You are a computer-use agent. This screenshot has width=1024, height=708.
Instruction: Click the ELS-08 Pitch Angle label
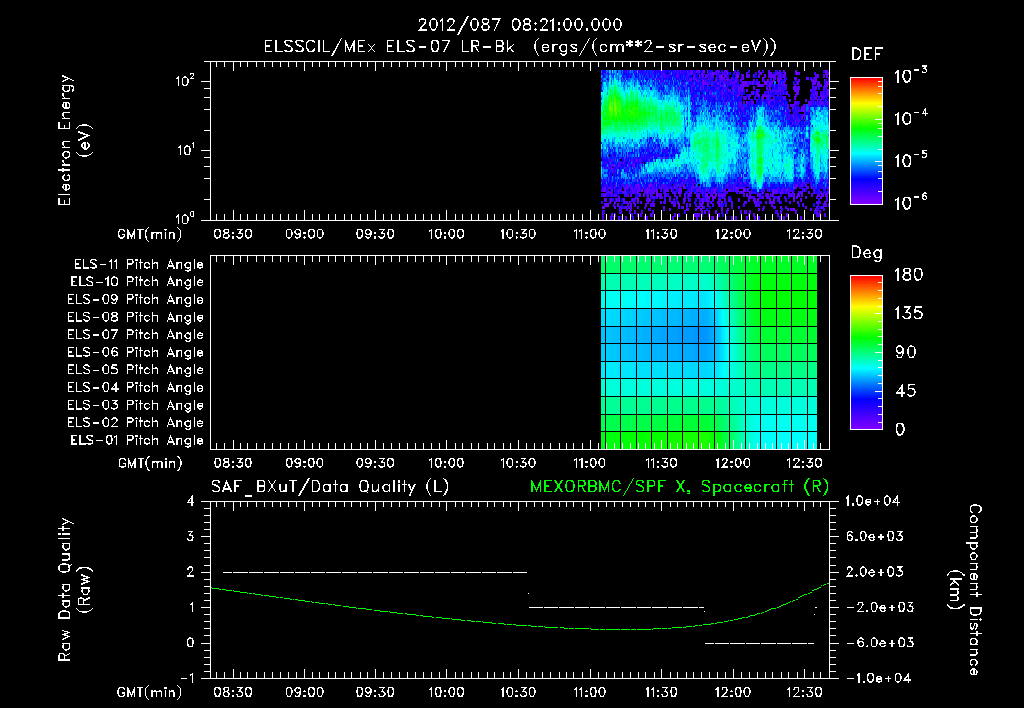click(x=136, y=317)
